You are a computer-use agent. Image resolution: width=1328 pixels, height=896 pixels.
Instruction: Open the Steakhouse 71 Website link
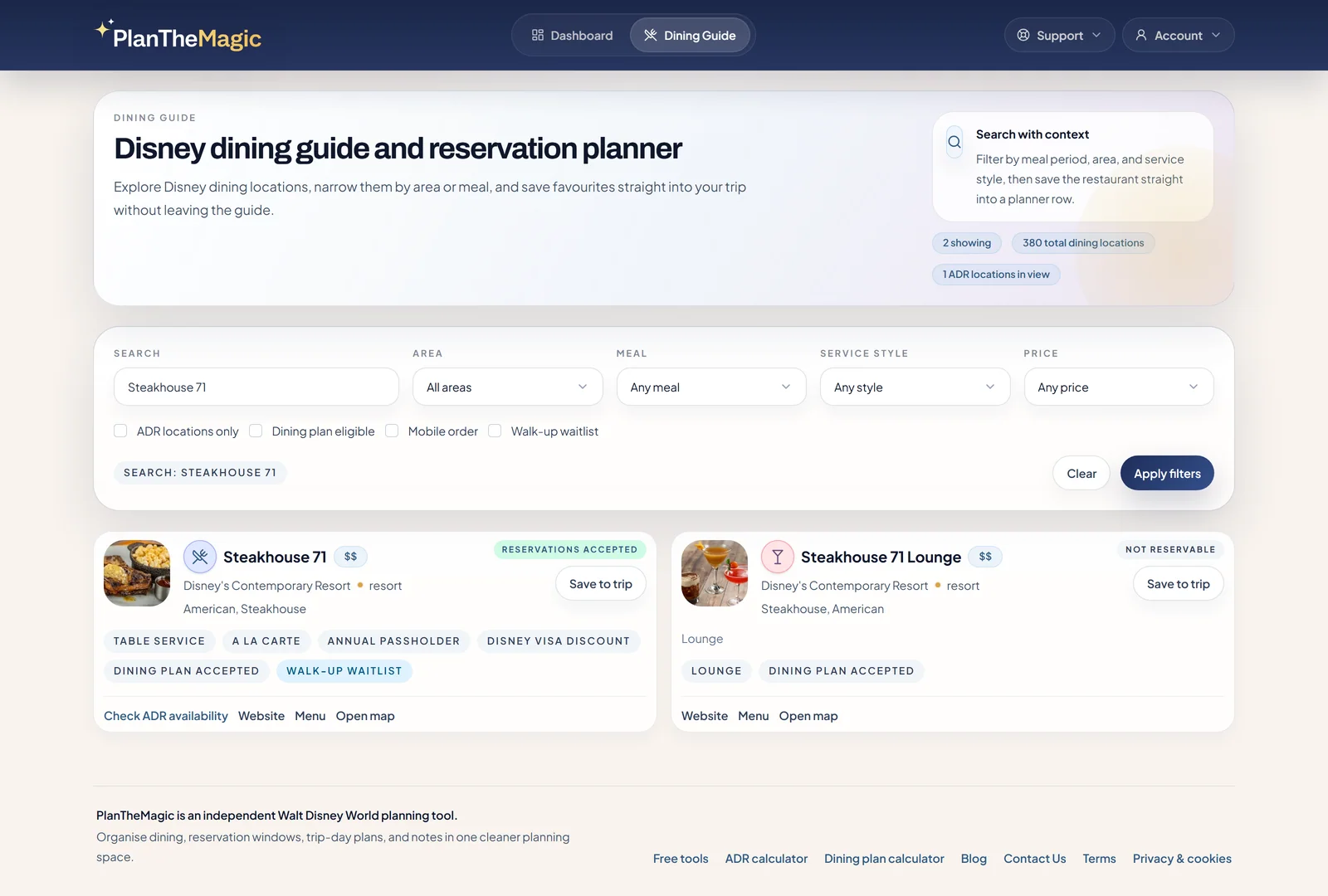[x=261, y=716]
